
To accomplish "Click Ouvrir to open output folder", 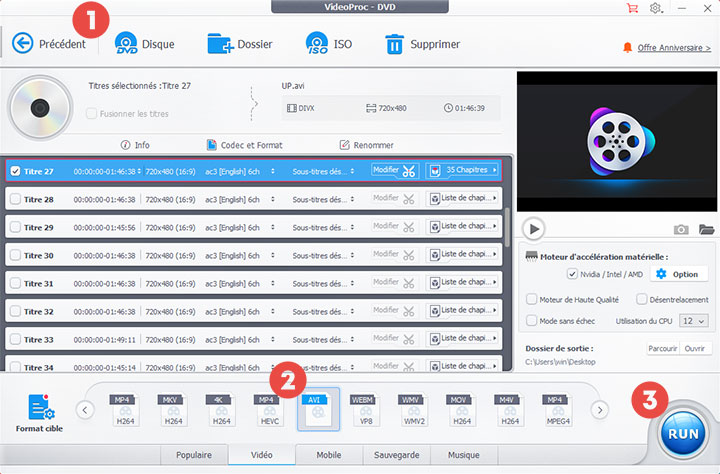I will tap(695, 349).
